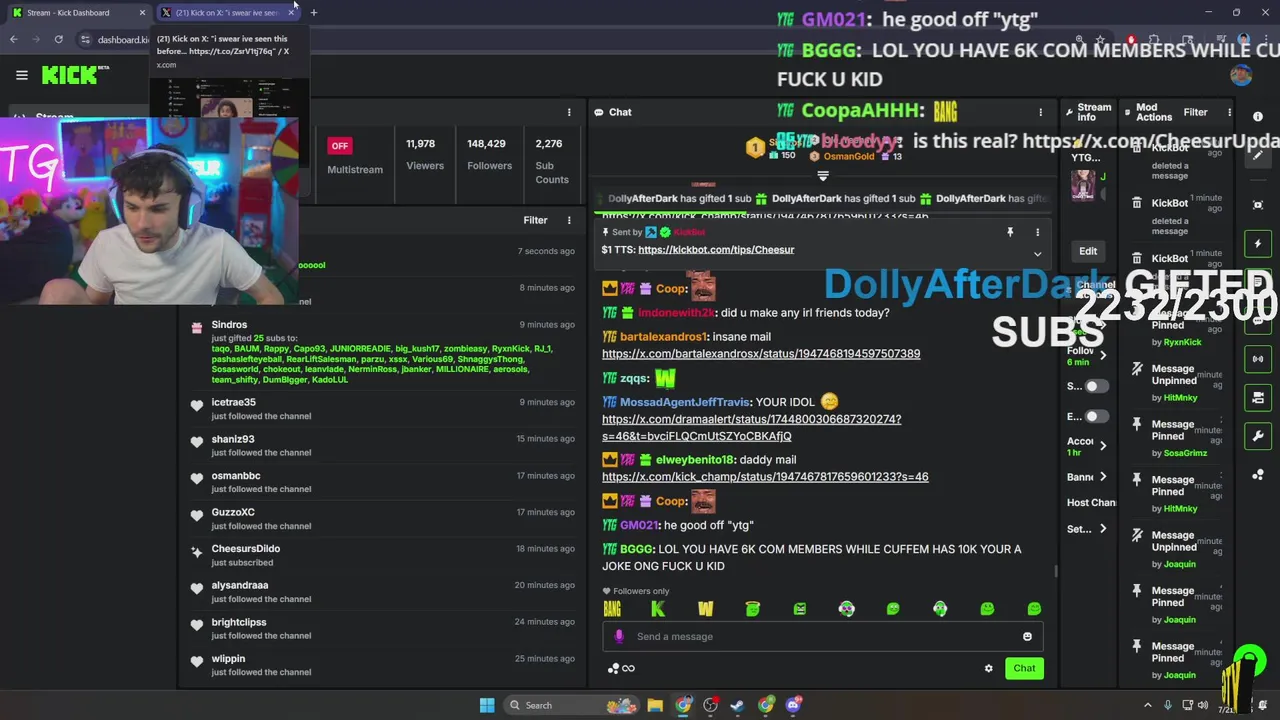Click the broadcast signal icon in right toolbar

1258,359
